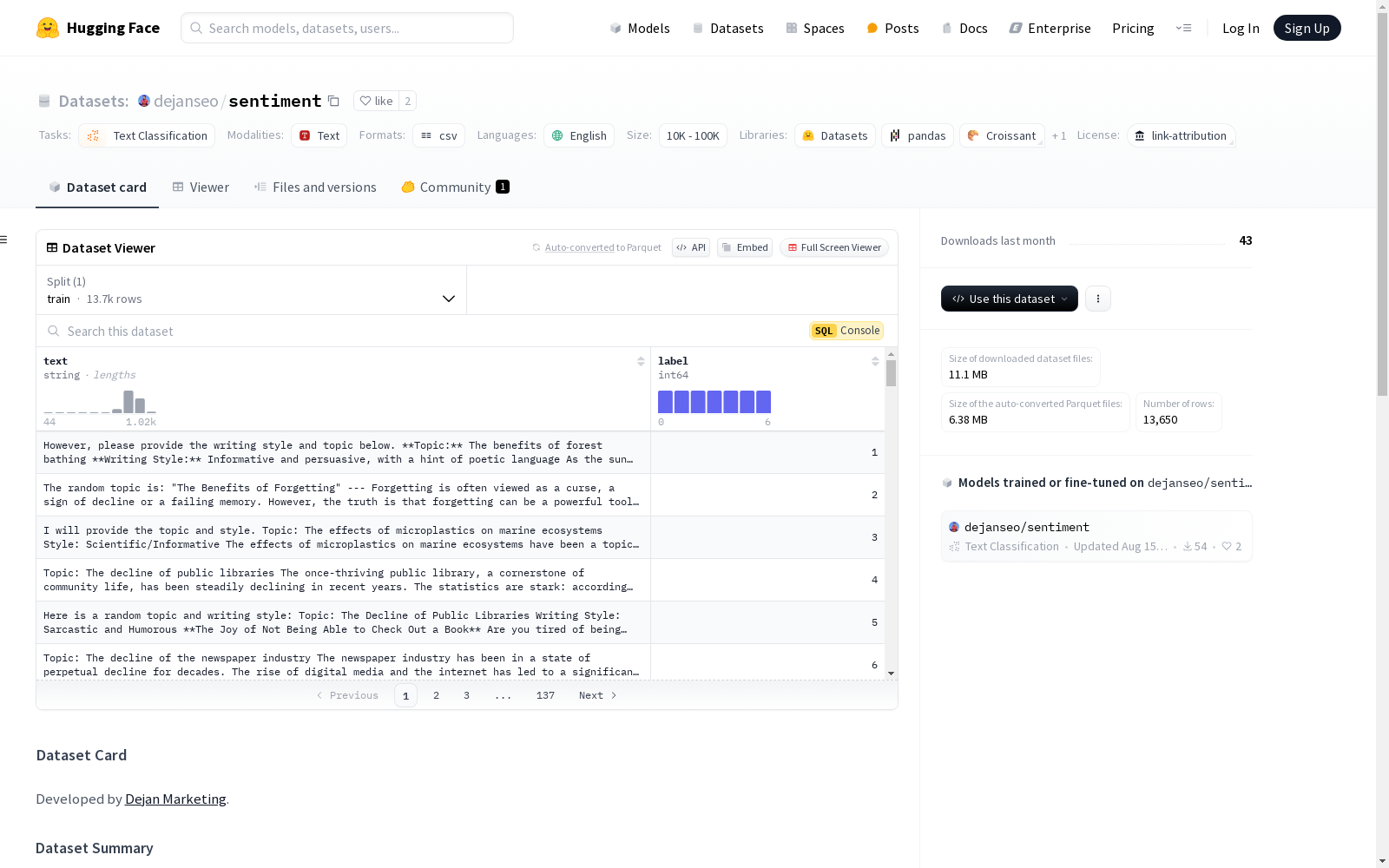
Task: Click the Sign Up button
Action: [1307, 28]
